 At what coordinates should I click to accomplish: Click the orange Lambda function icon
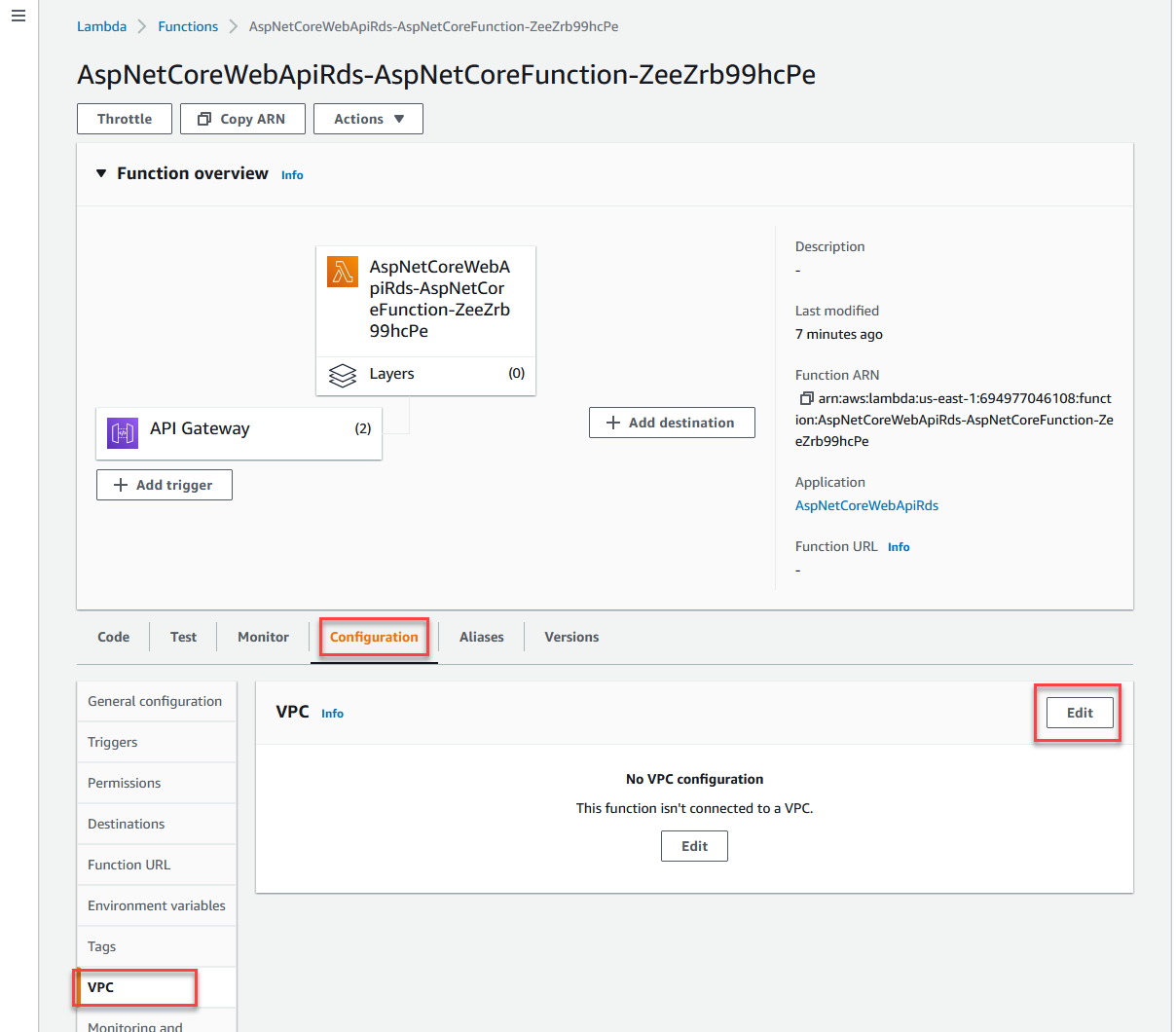point(343,272)
